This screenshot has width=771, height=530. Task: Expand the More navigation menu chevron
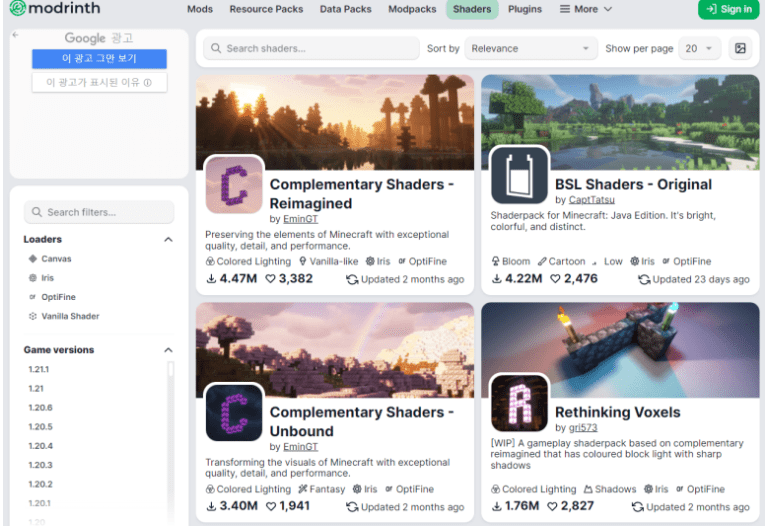[608, 9]
